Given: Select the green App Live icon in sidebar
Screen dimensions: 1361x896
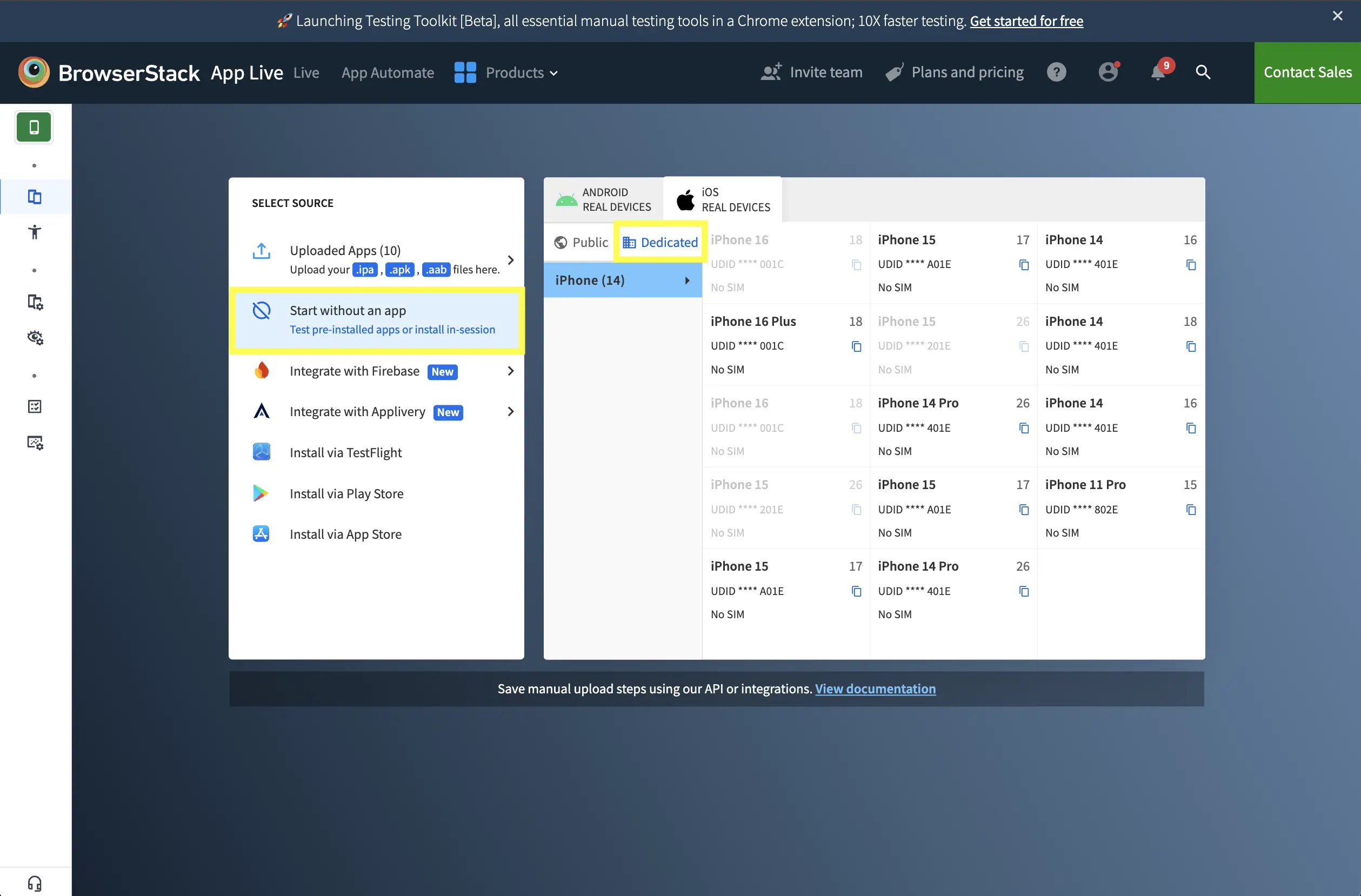Looking at the screenshot, I should click(x=33, y=127).
